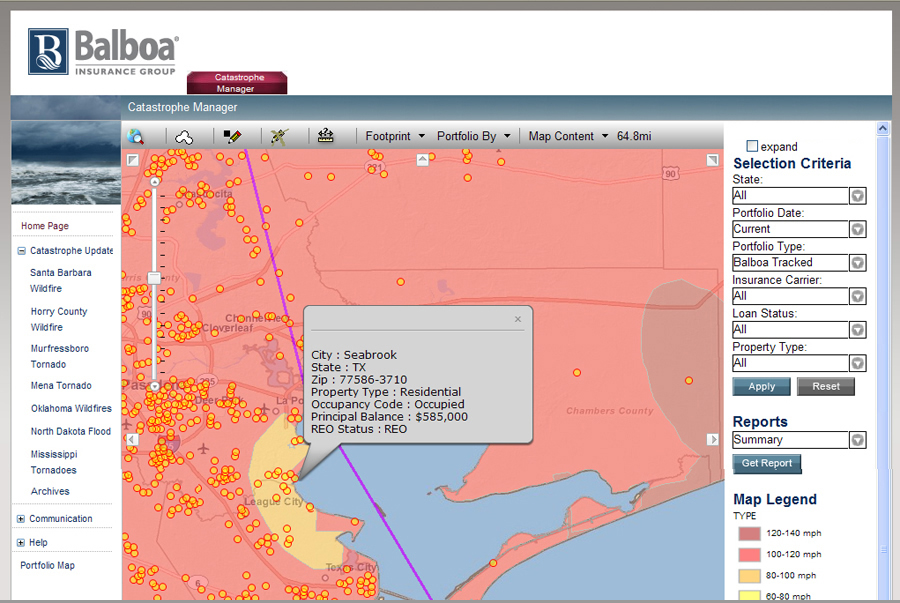Open the Property Type dropdown arrow
Viewport: 900px width, 603px height.
858,363
